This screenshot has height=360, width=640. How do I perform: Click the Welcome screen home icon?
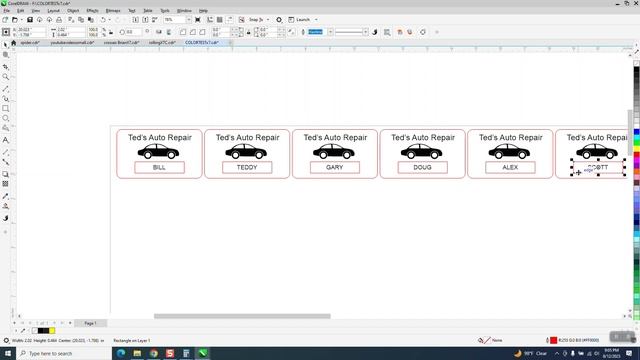pyautogui.click(x=13, y=42)
